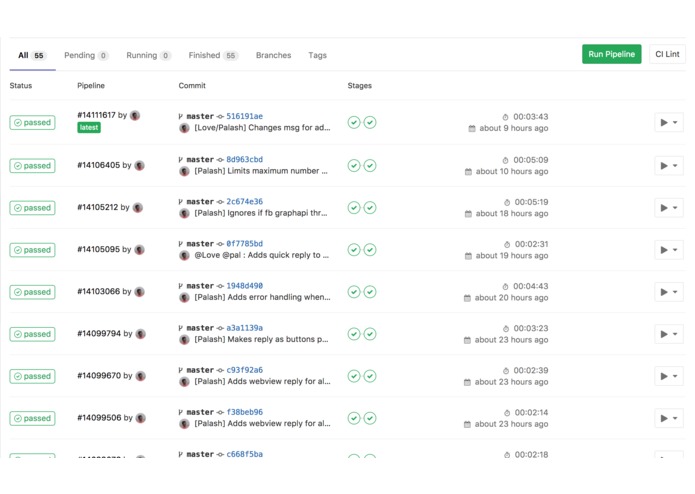Open commit 0f7785bd
Screen dimensions: 695x494
[x=245, y=244]
